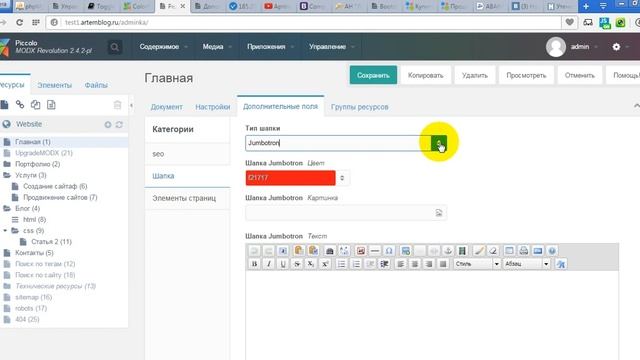Open the editor help icon

tap(552, 251)
